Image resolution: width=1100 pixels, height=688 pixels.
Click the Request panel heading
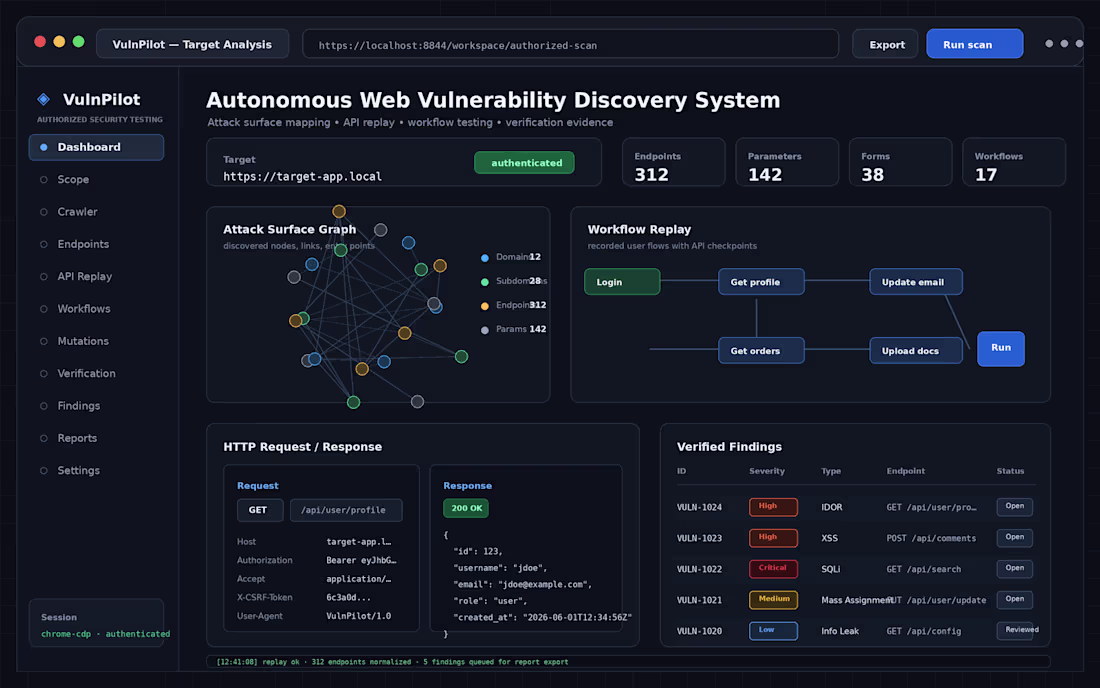pos(257,485)
